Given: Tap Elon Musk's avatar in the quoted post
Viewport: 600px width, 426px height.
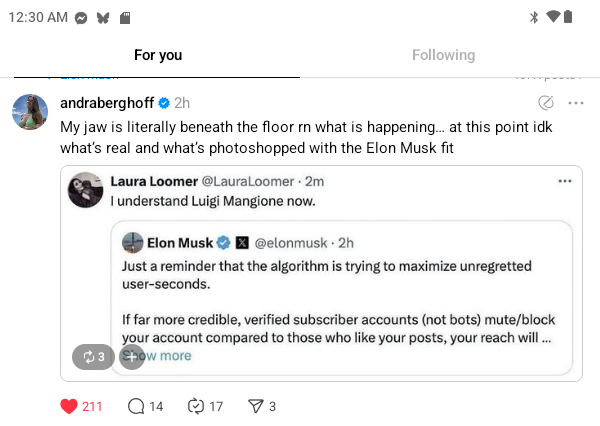Looking at the screenshot, I should (133, 242).
